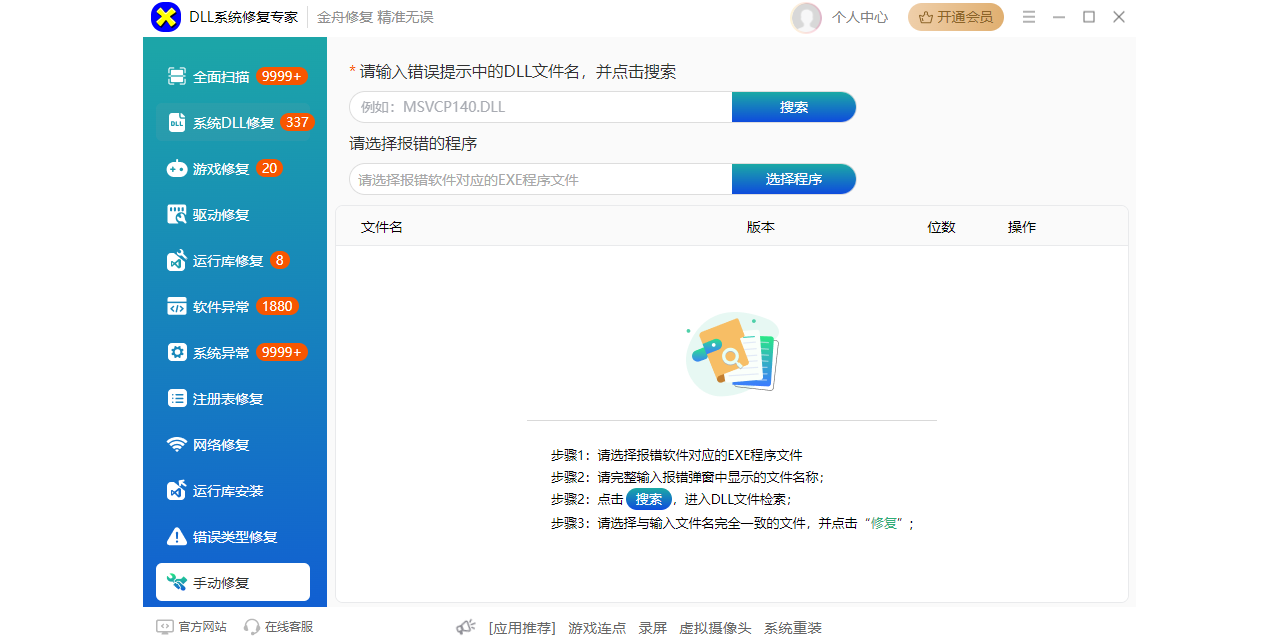
Task: Open 系统异常 gear icon in sidebar
Action: pyautogui.click(x=177, y=353)
